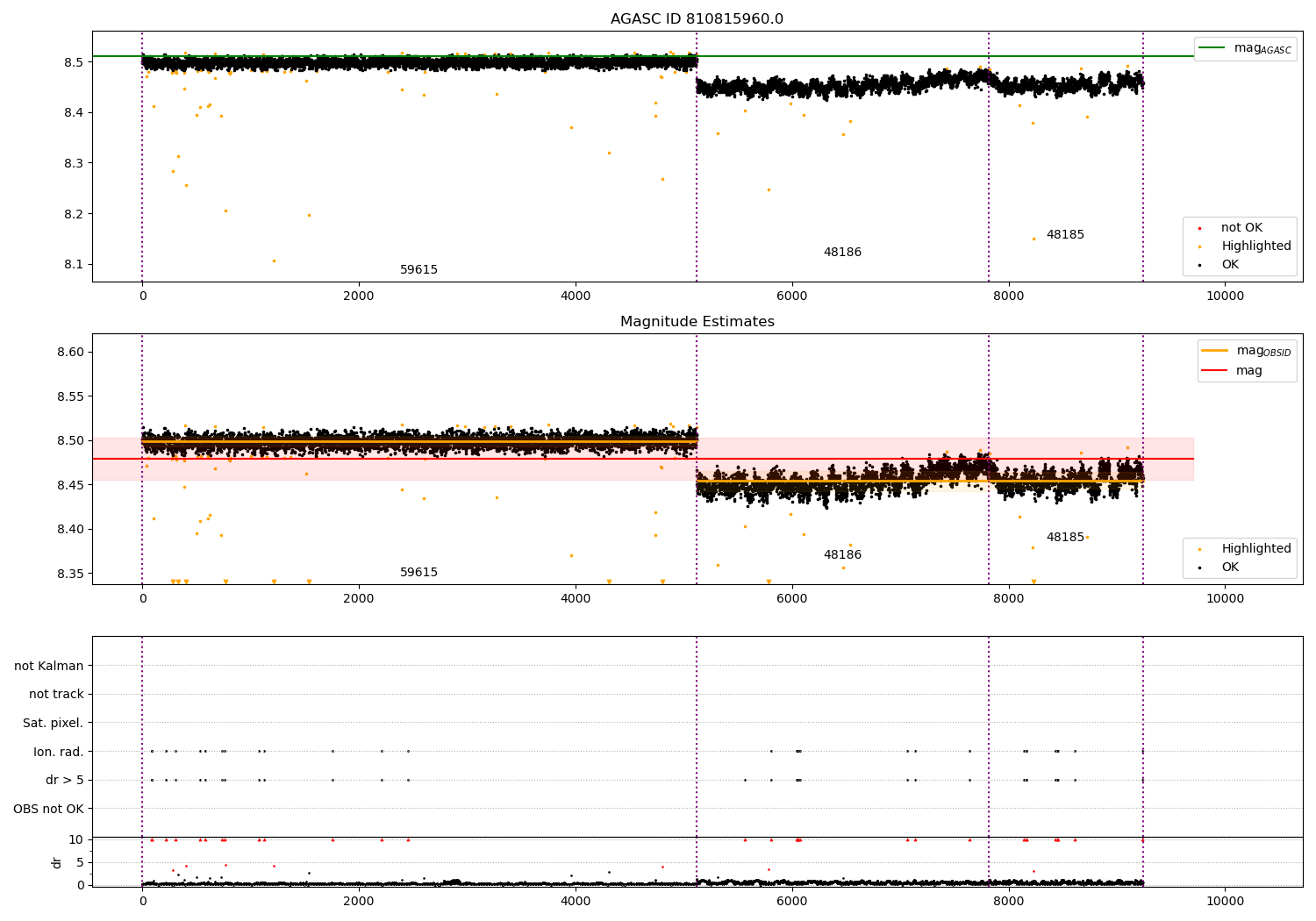Click the 2000 x-tick under the top plot
Image resolution: width=1316 pixels, height=921 pixels.
(x=359, y=296)
